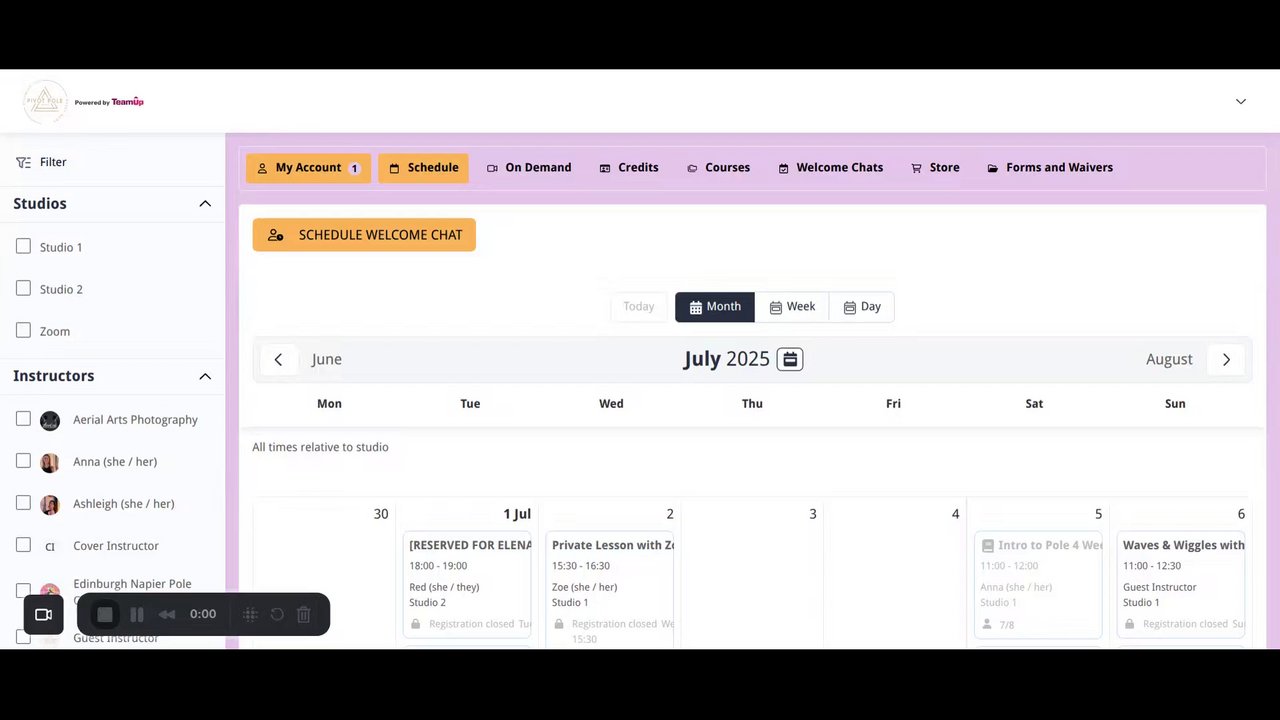1280x720 pixels.
Task: Click the June month label
Action: [327, 360]
